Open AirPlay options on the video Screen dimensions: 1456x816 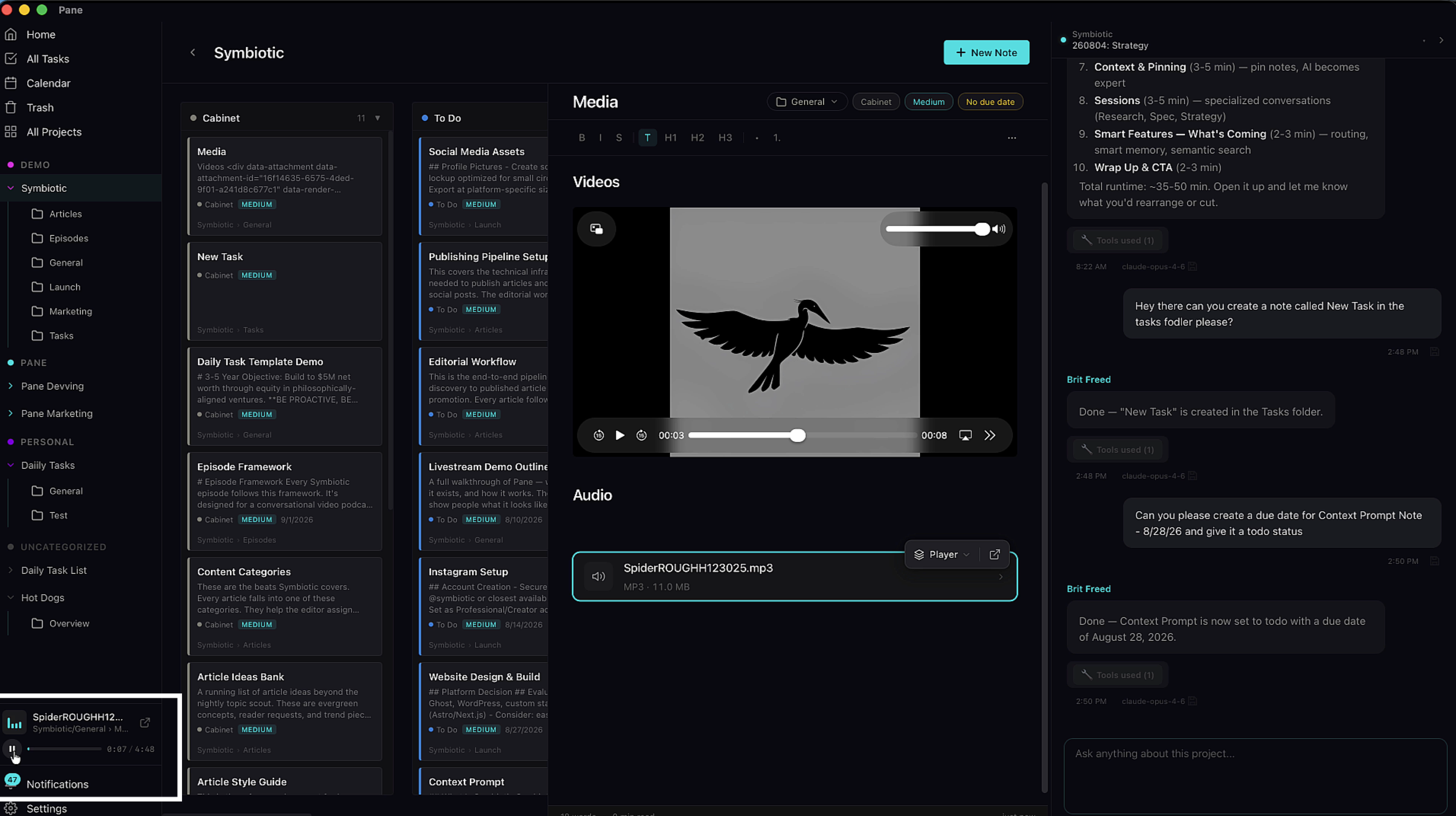pyautogui.click(x=965, y=435)
